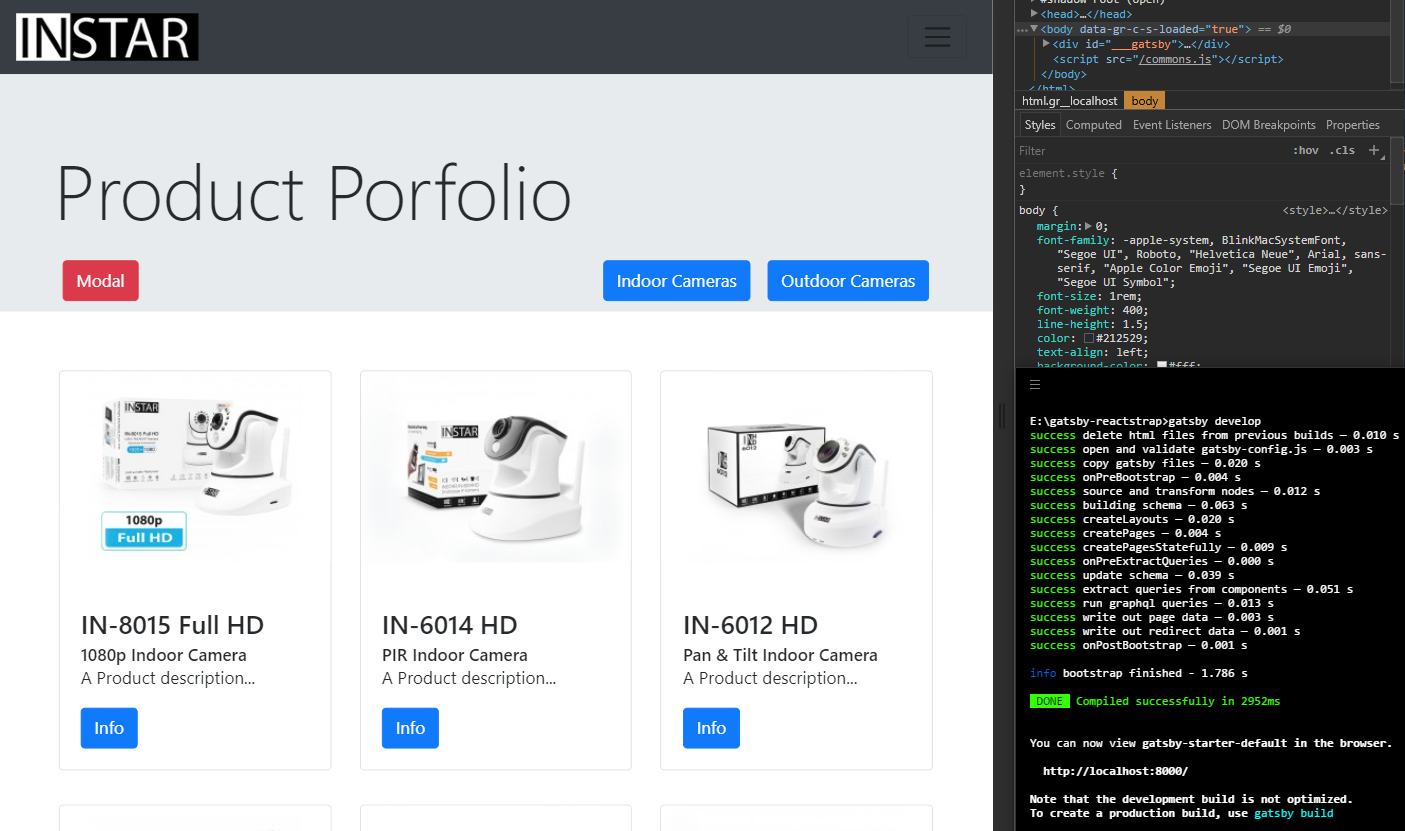The image size is (1405, 831).
Task: Open Info for IN-6014 HD
Action: click(410, 728)
